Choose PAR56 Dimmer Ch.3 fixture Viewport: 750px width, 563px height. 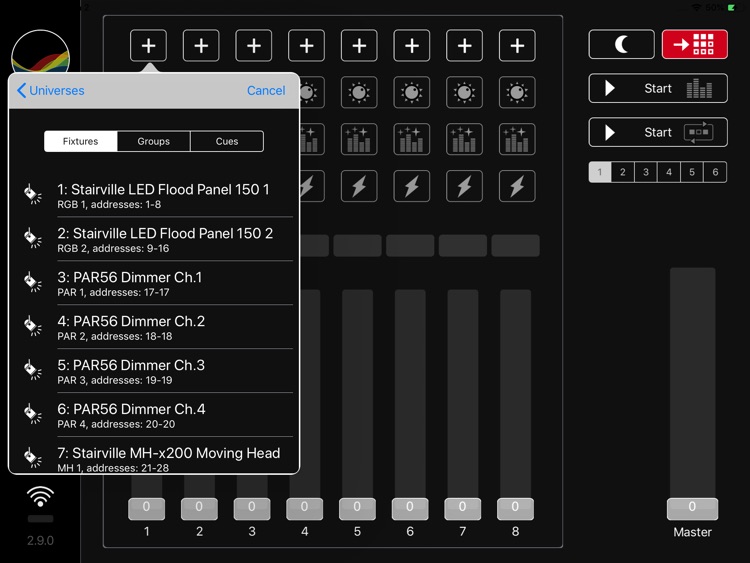(153, 371)
